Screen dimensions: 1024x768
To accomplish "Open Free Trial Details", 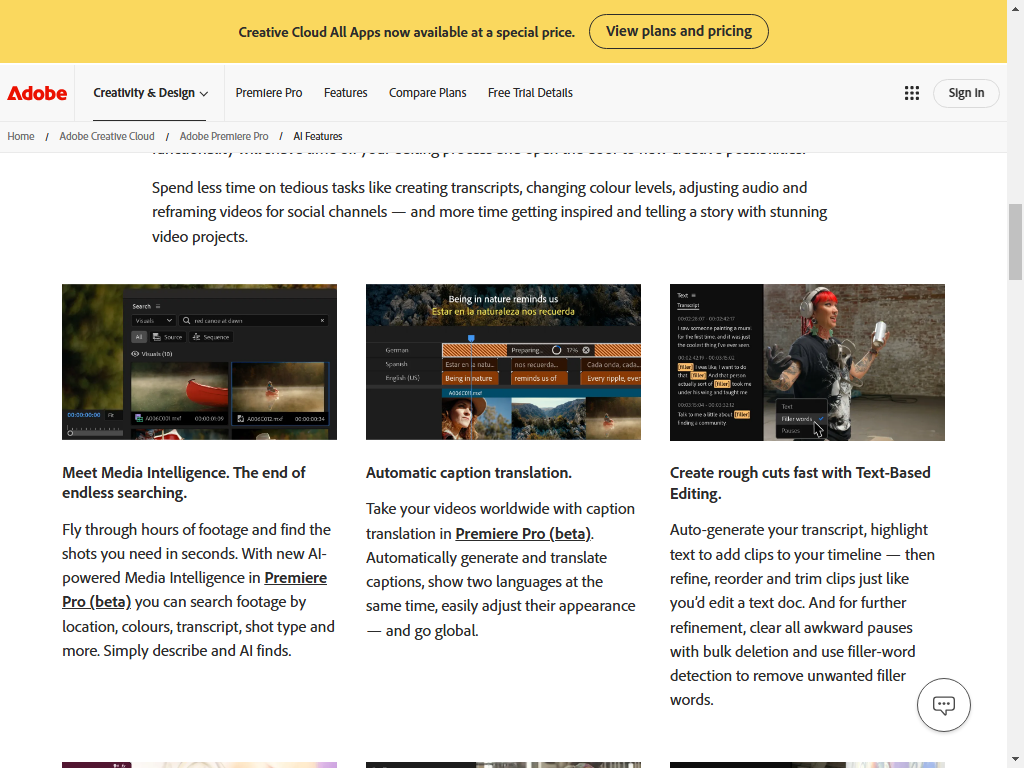I will (x=530, y=93).
